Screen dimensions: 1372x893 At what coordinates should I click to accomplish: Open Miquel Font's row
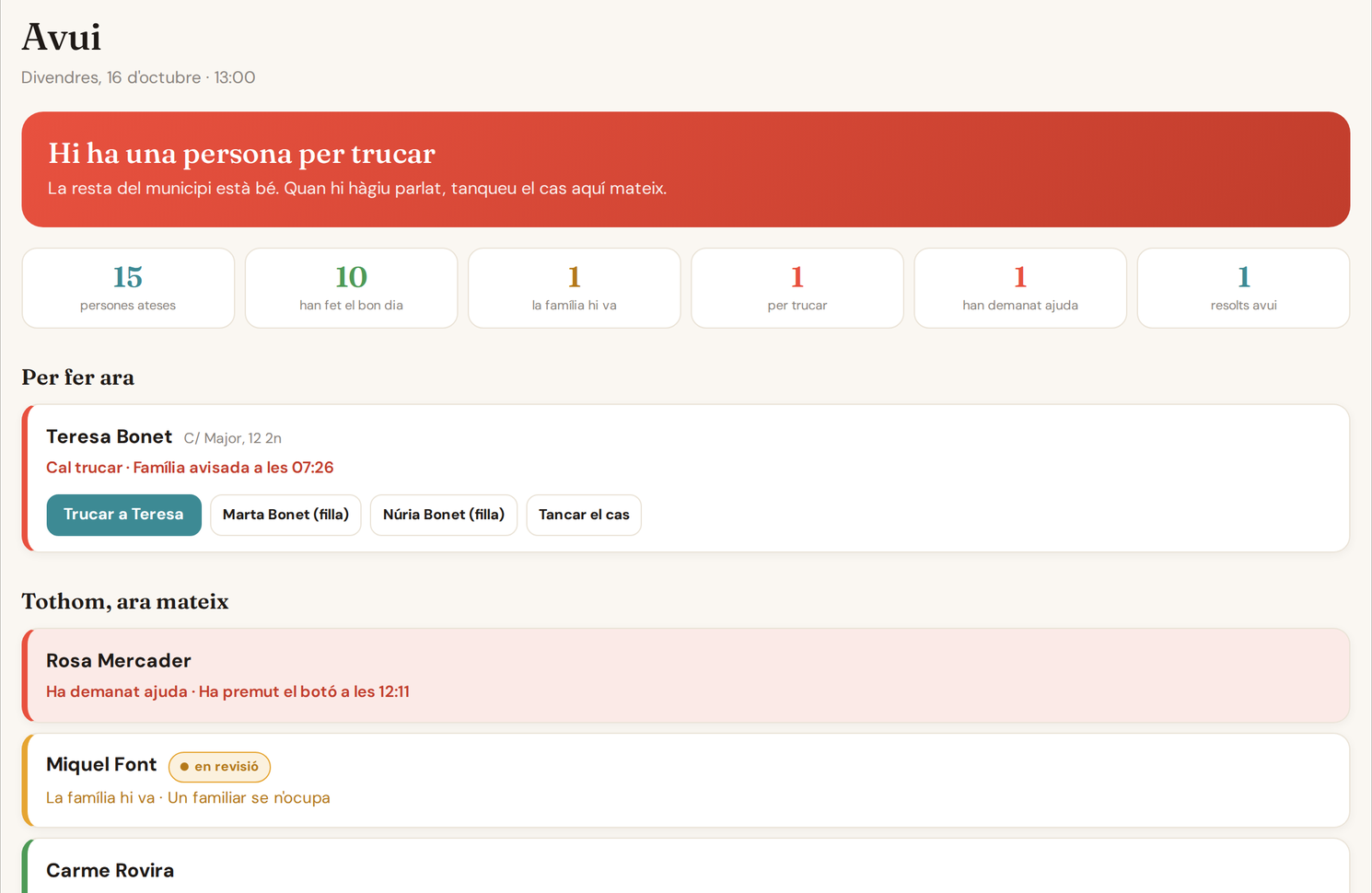[686, 781]
